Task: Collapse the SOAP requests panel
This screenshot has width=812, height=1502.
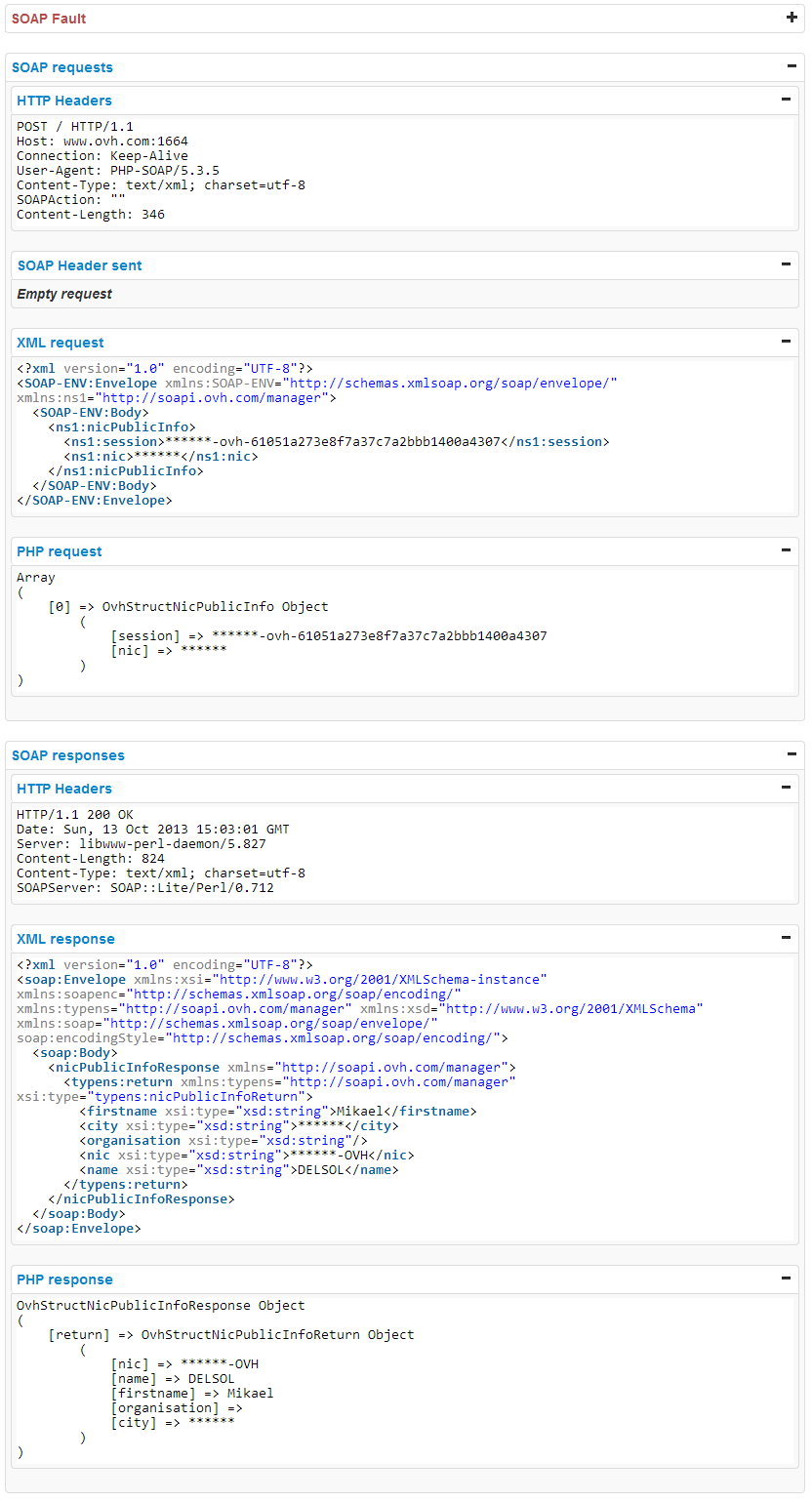Action: pos(792,66)
